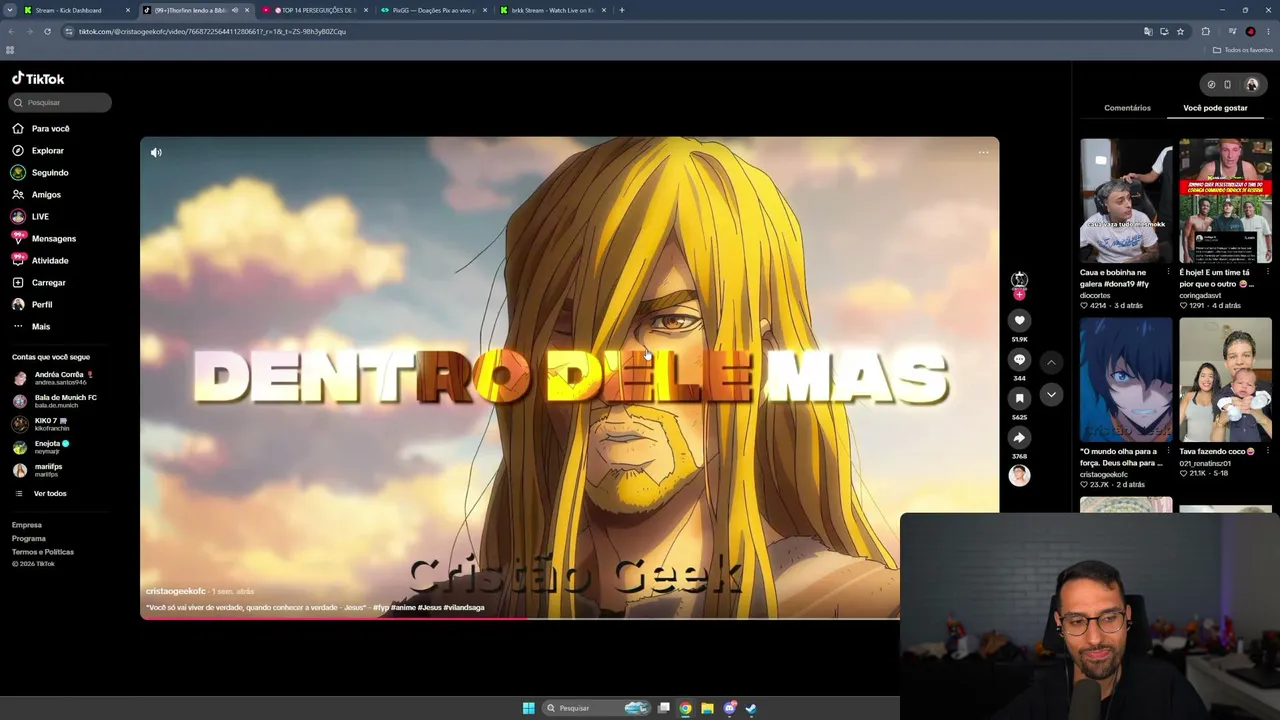Click the Programa footer link

[x=29, y=538]
